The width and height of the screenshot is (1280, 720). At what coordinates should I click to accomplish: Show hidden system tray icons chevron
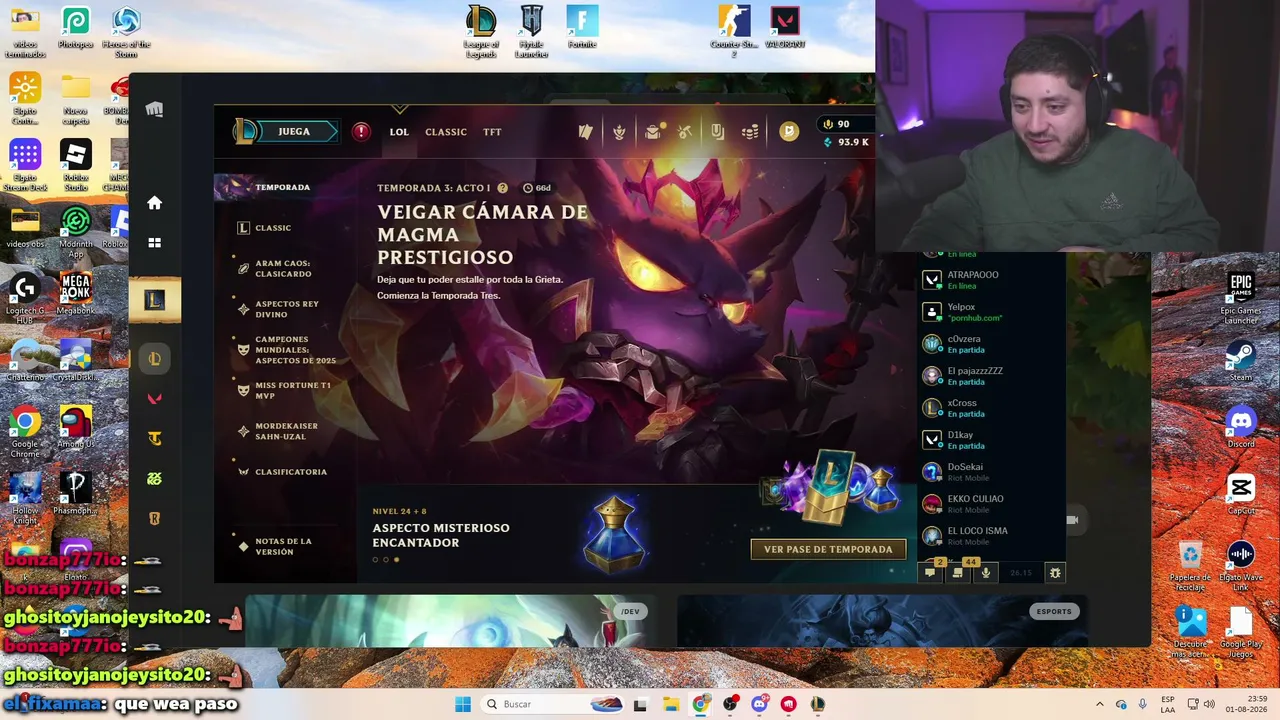(1099, 704)
